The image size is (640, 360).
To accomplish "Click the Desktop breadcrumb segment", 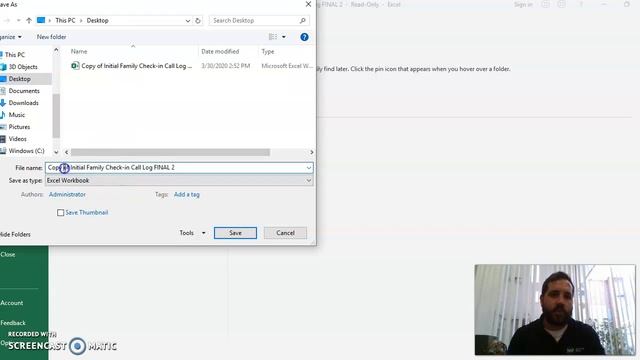I will click(98, 20).
